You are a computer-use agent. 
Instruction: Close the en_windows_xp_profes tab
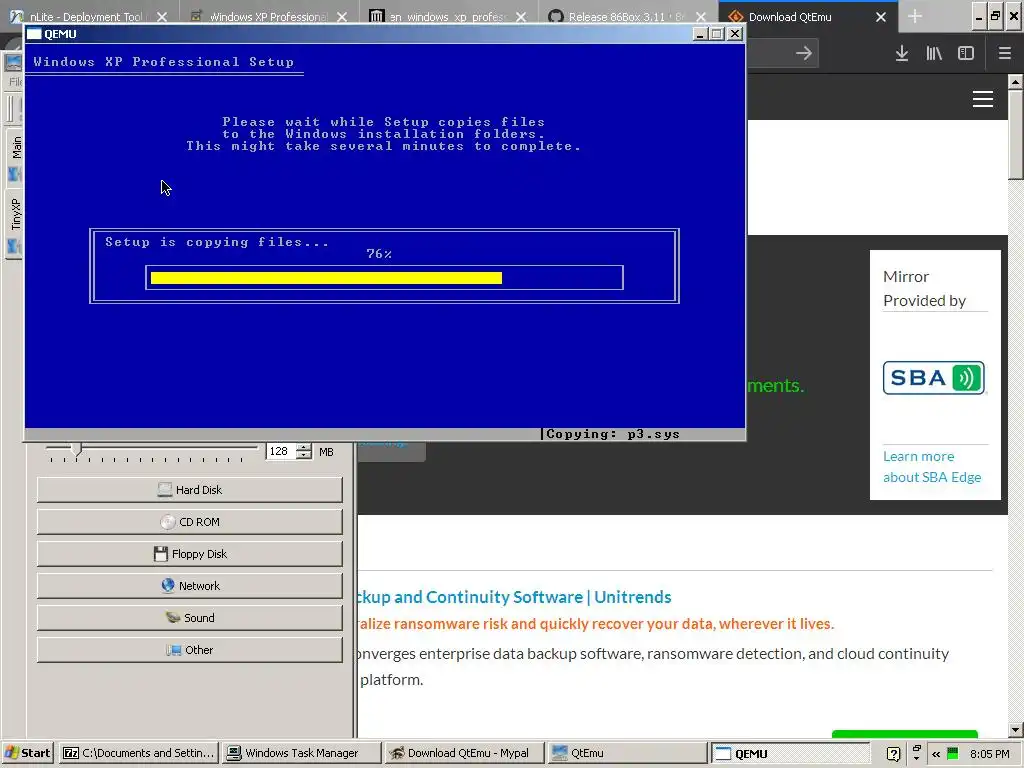pos(520,17)
